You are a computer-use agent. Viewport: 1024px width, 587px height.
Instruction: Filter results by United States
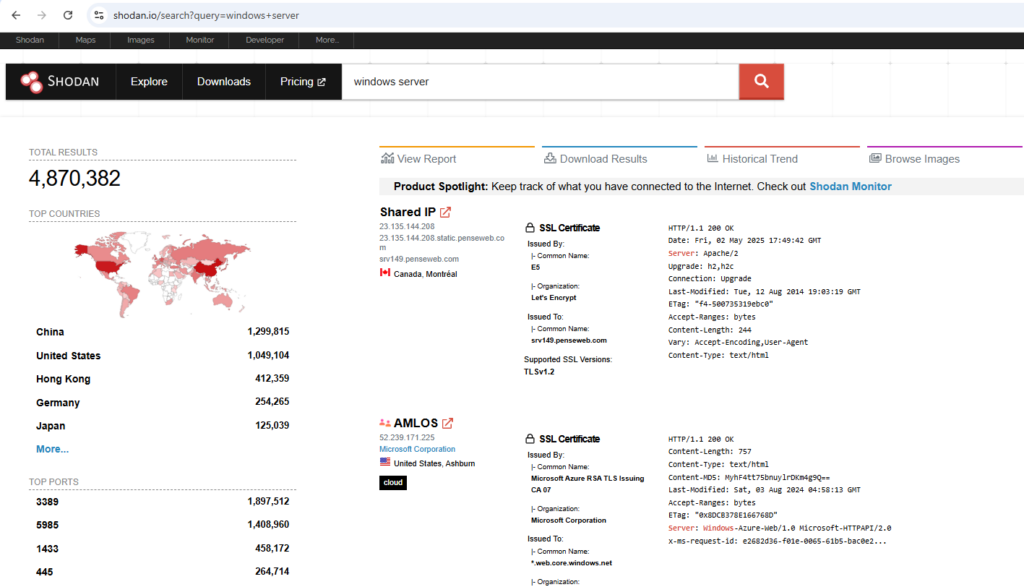(163, 355)
